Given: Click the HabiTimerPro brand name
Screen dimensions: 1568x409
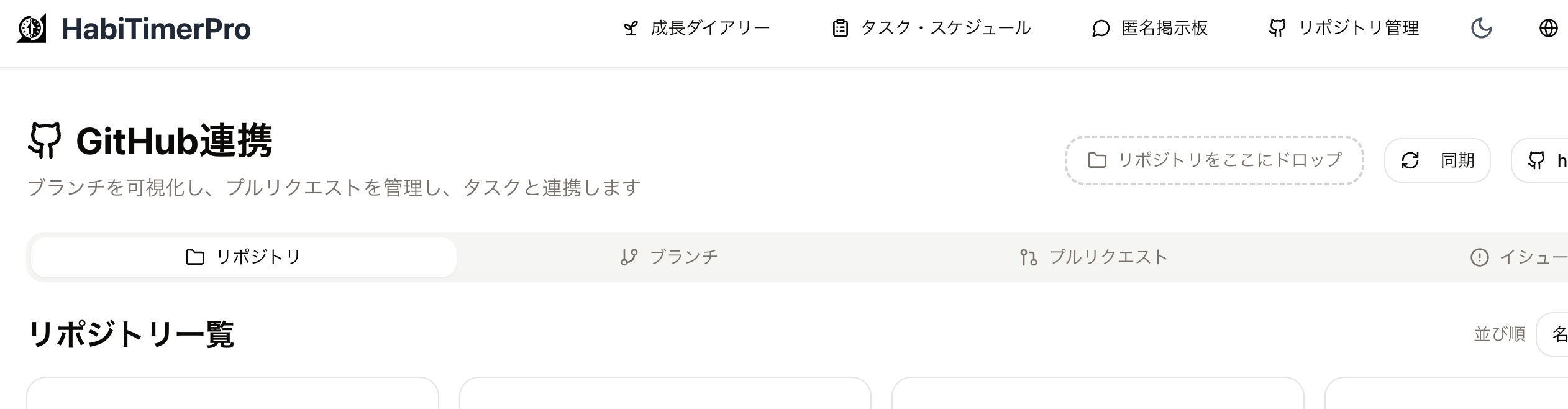Looking at the screenshot, I should click(x=156, y=29).
